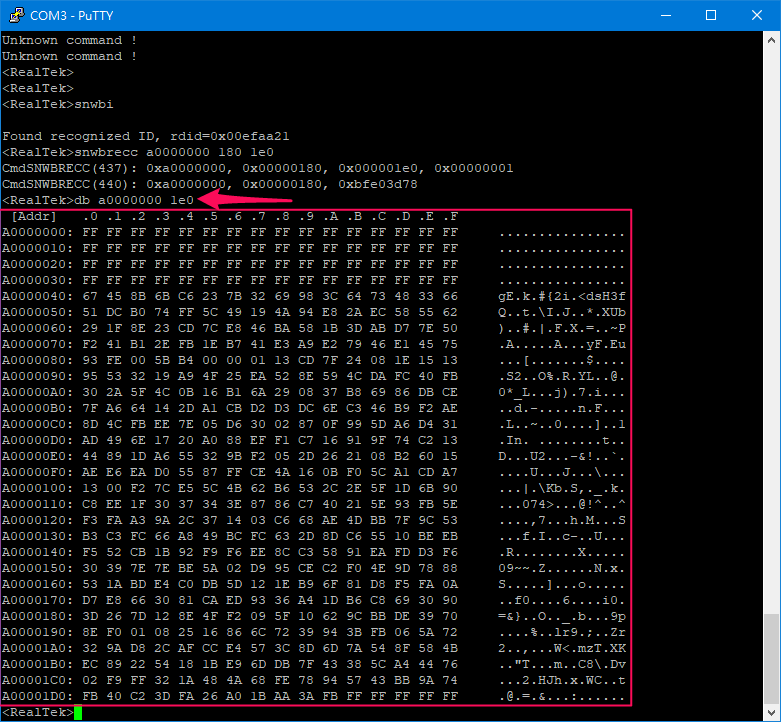Screen dimensions: 781x722
Task: Click the 'CmdSNWBRECC(437)' output line
Action: (258, 168)
